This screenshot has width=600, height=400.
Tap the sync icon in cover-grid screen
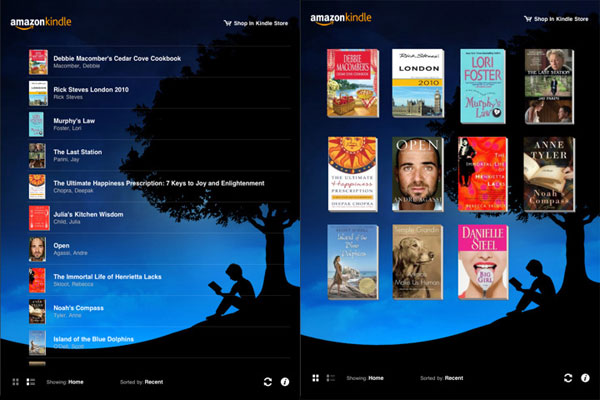pyautogui.click(x=567, y=378)
